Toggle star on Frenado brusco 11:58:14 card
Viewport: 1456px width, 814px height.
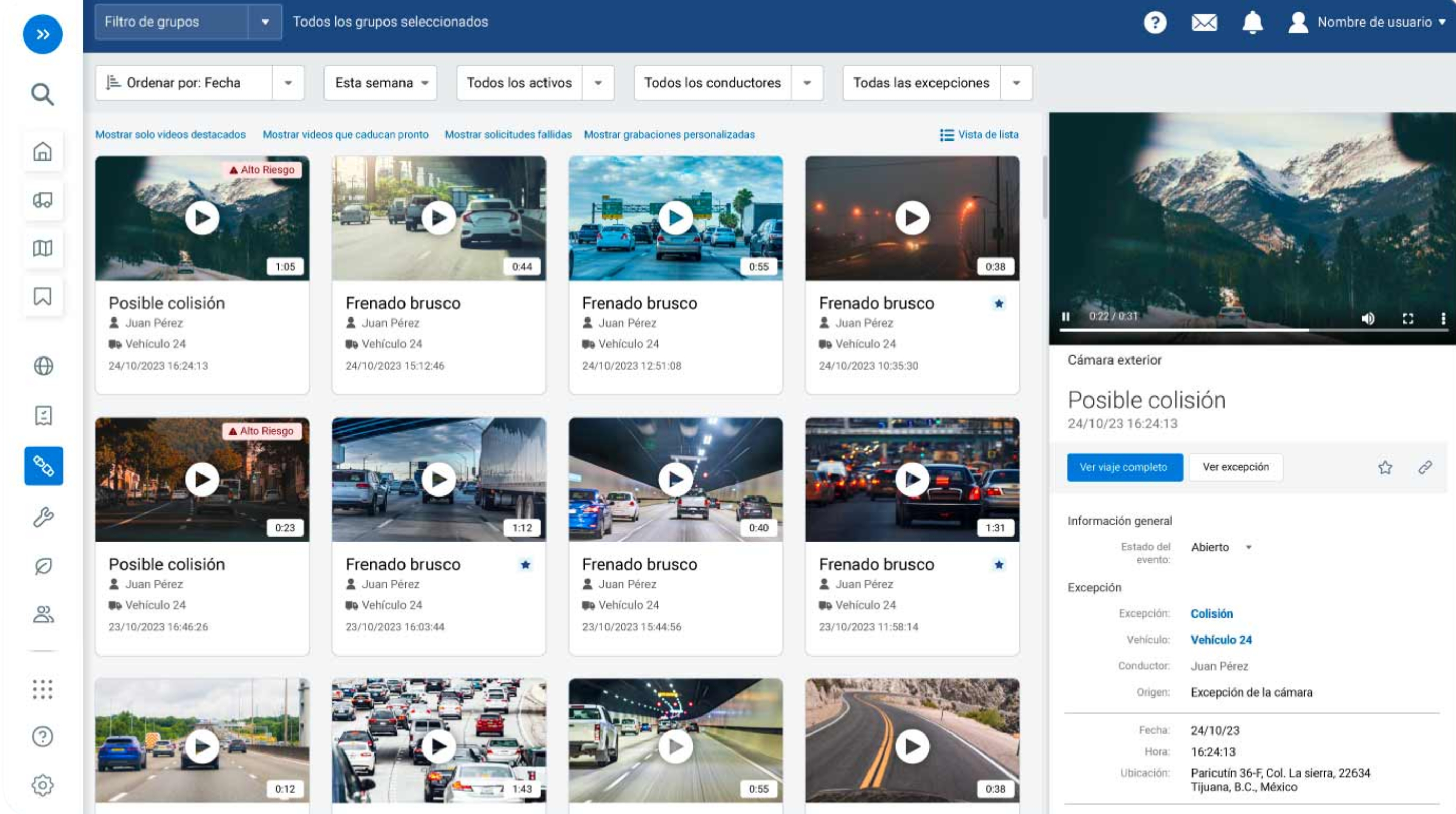[x=999, y=565]
